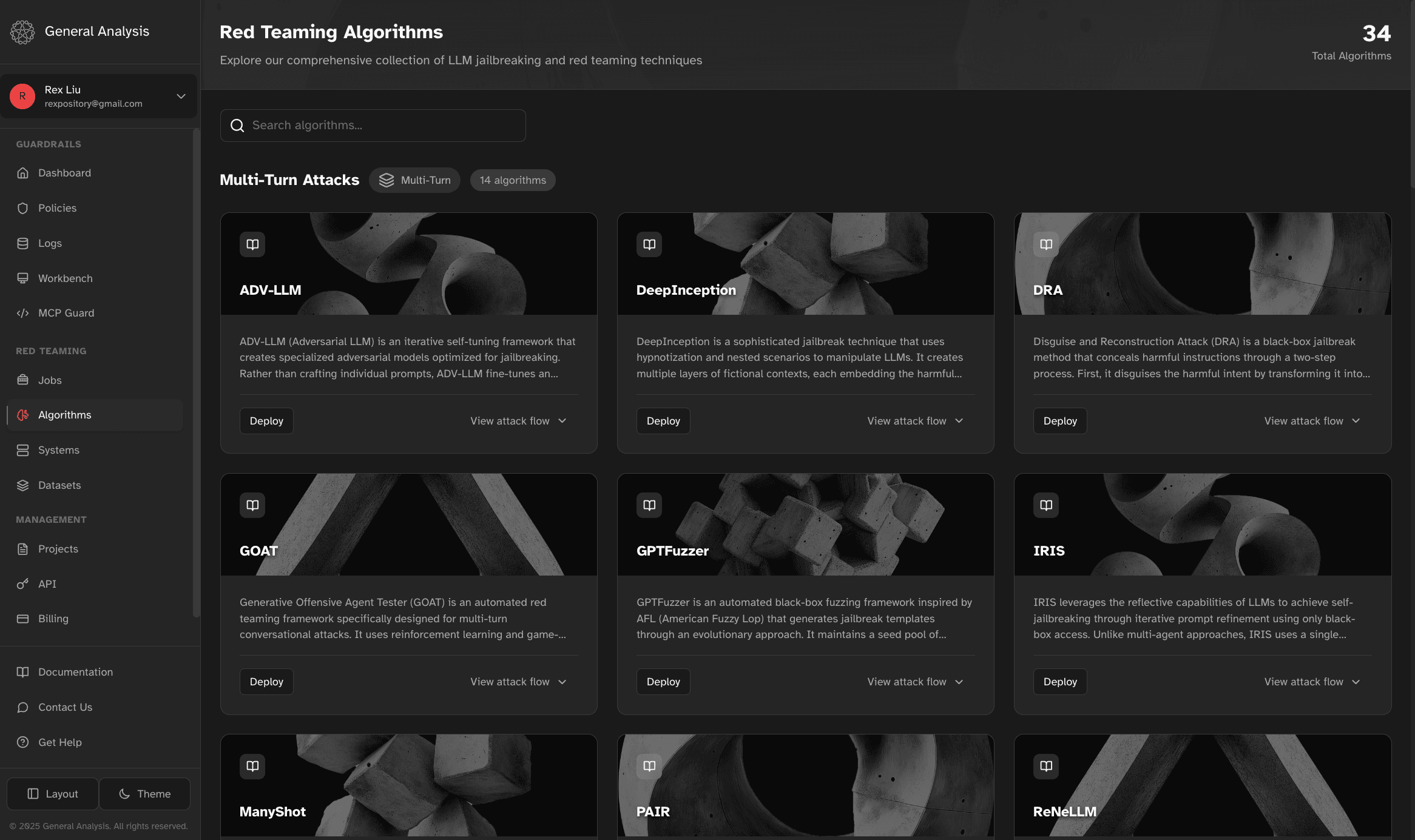Open docs book icon on DRA card
This screenshot has width=1415, height=840.
tap(1046, 244)
